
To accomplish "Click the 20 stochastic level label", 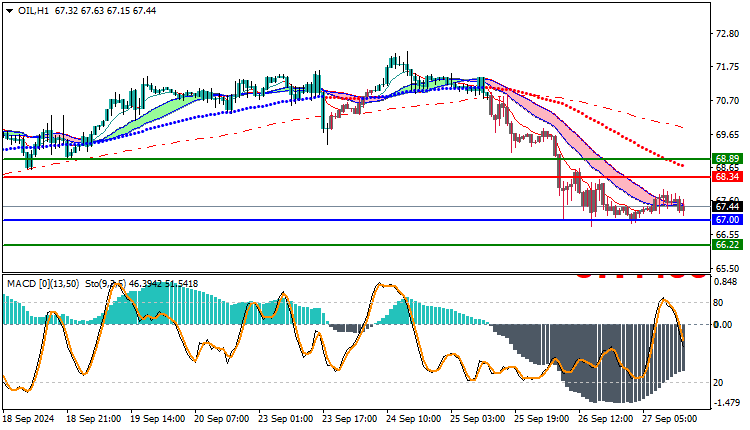I will [718, 383].
